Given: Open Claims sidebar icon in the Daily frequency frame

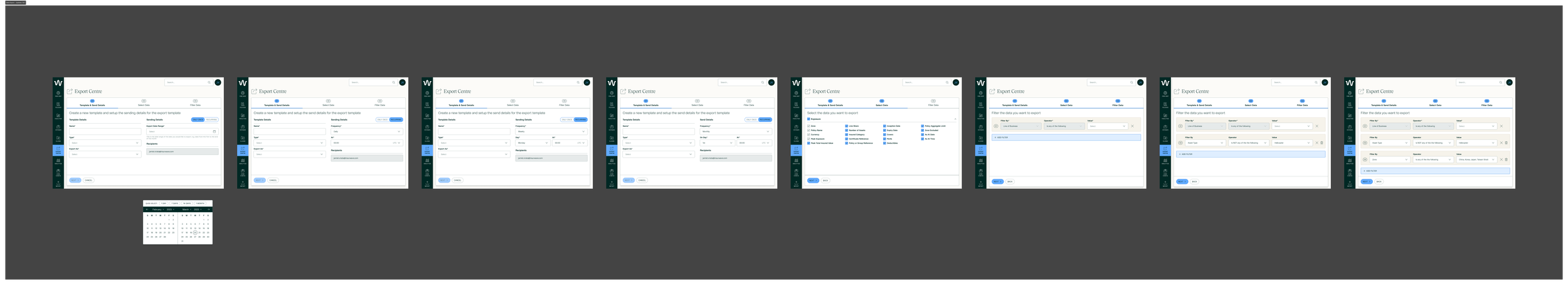Looking at the screenshot, I should point(243,139).
